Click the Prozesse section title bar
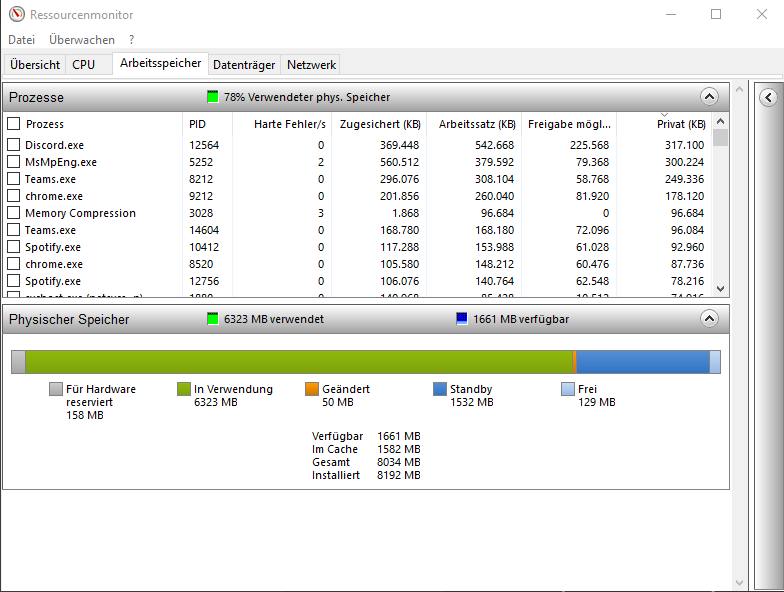 [x=366, y=97]
